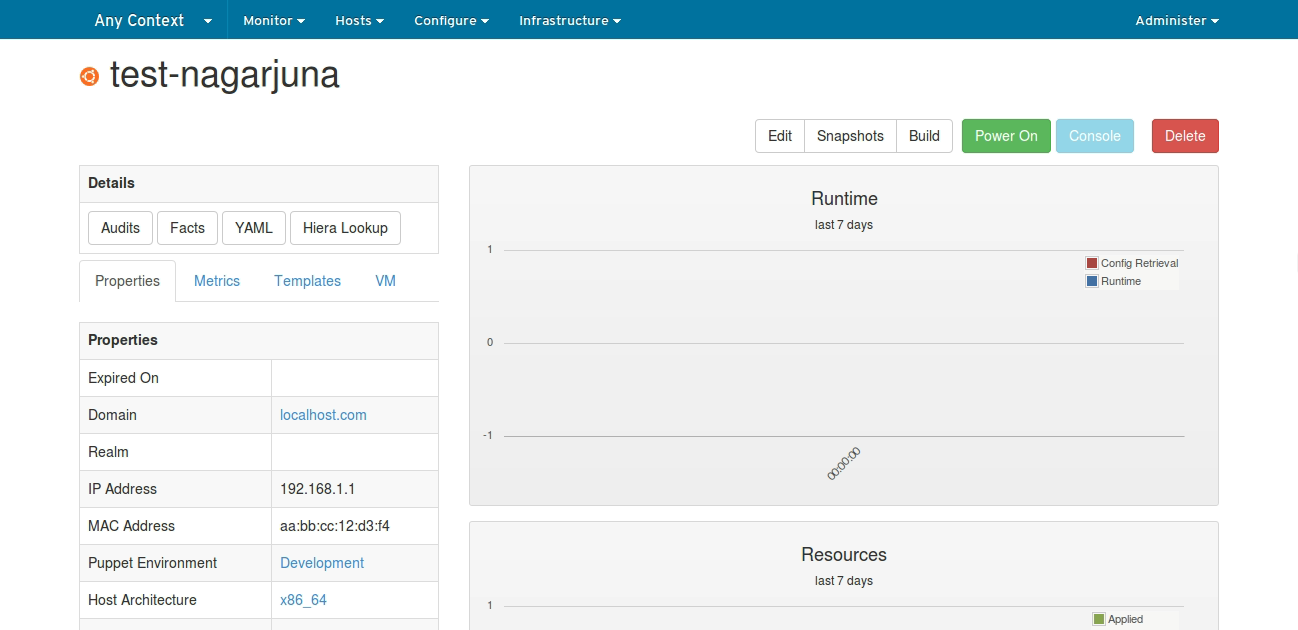Open the Console button
The height and width of the screenshot is (630, 1298).
coord(1095,136)
